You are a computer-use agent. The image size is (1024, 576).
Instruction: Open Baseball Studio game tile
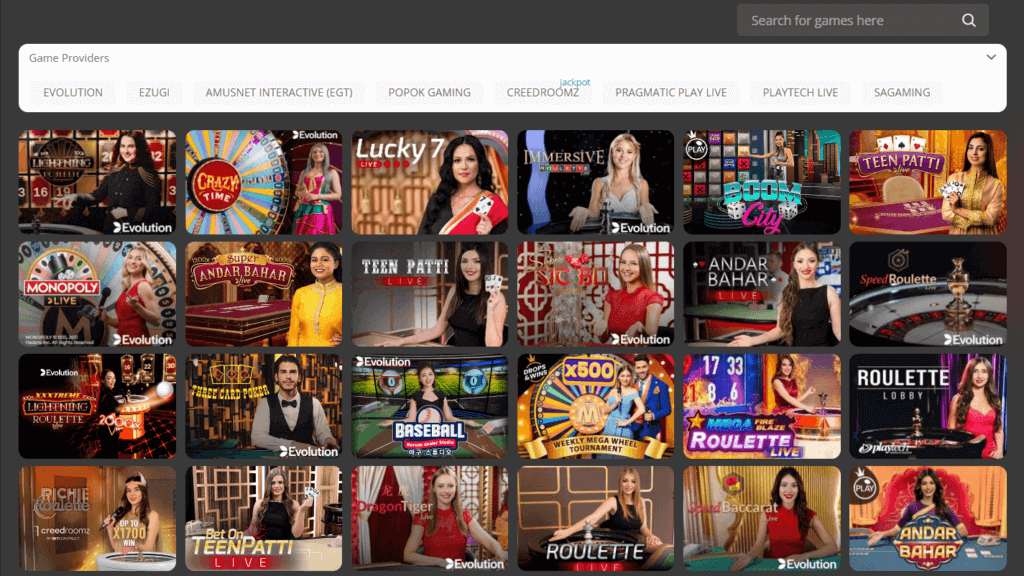(430, 406)
